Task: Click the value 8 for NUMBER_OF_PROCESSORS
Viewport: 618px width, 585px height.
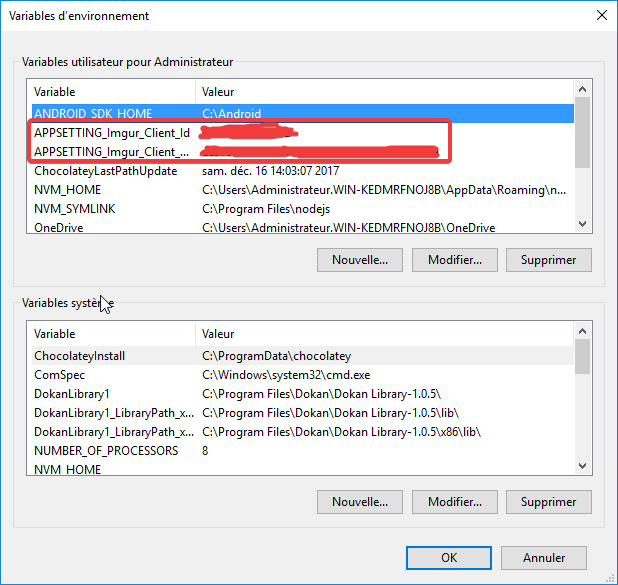Action: (205, 451)
